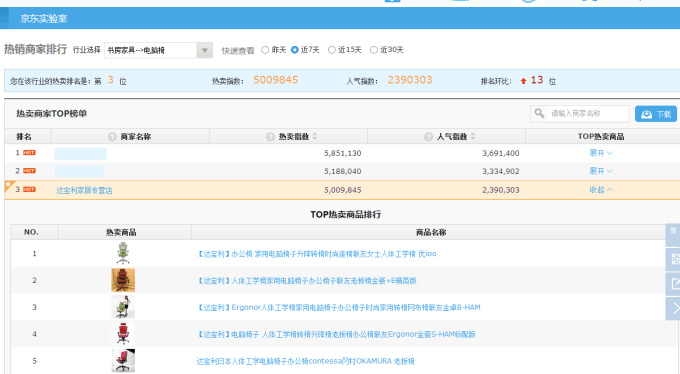
Task: Open the 行业选择 dropdown showing 书房家具-->电脑椅
Action: (x=158, y=50)
